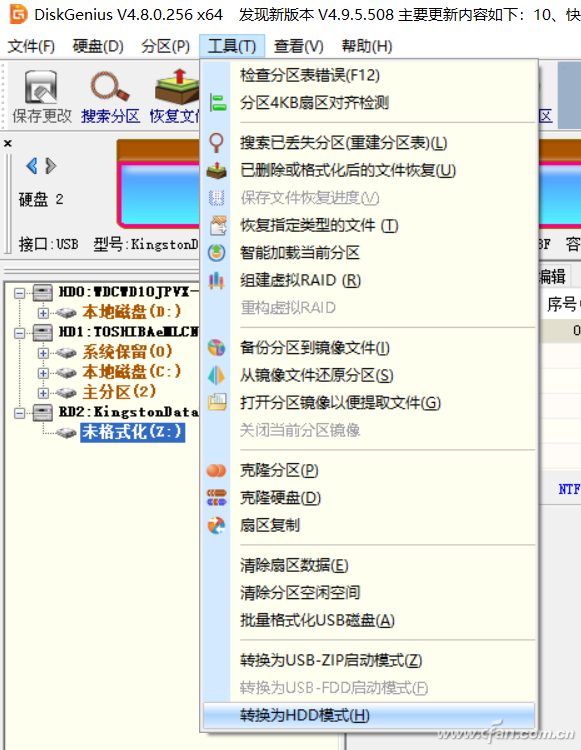Close the open 工具(T) menu

(x=232, y=46)
